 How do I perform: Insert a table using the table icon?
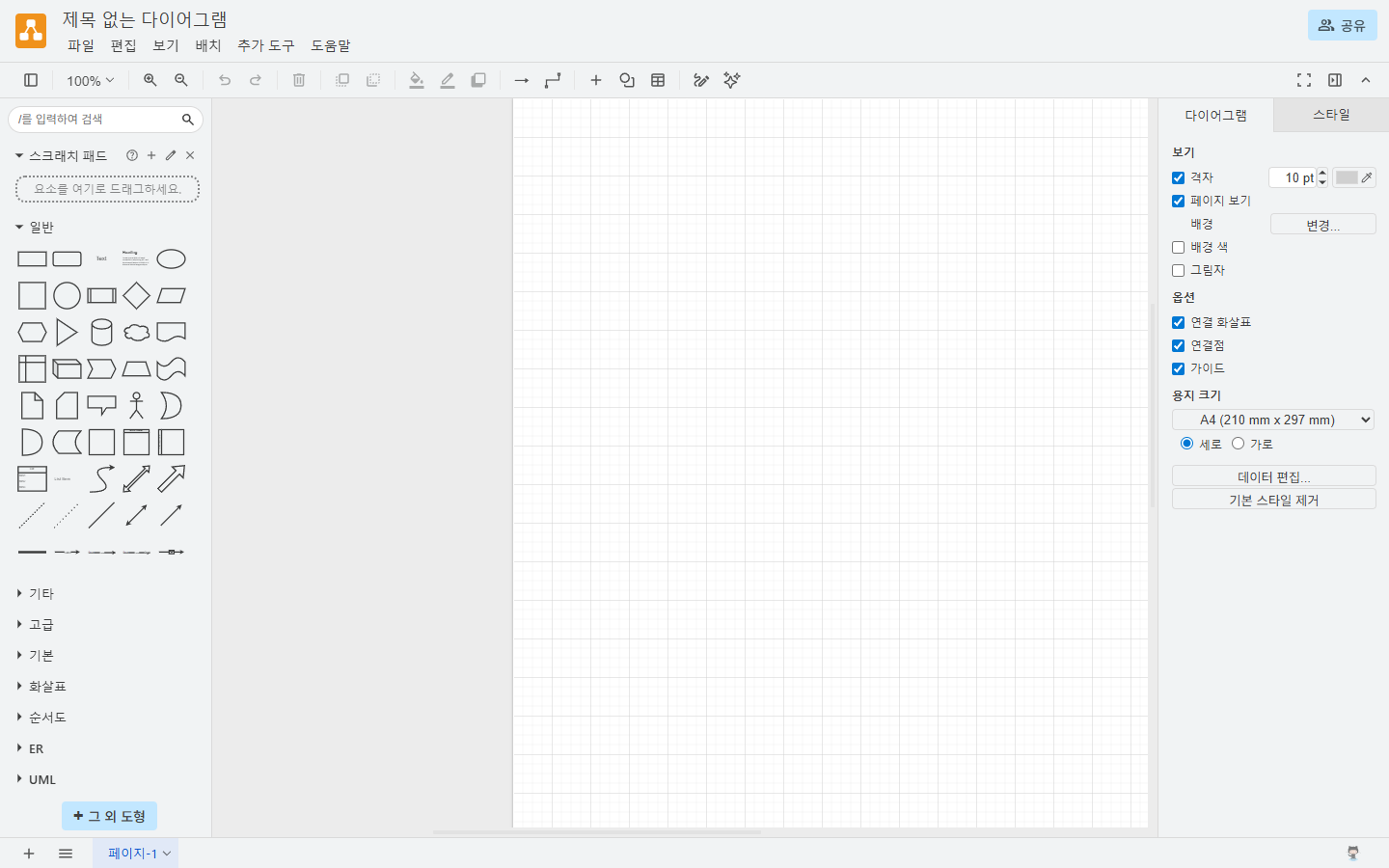click(658, 80)
